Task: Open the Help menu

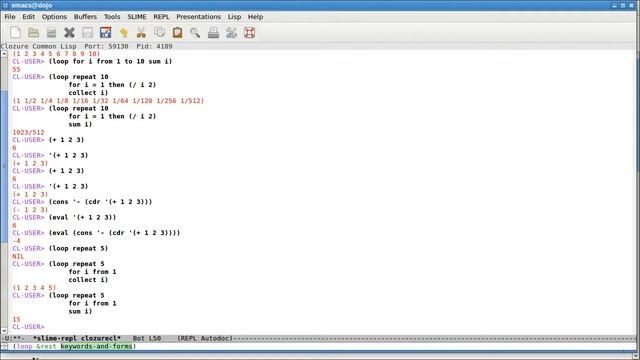Action: point(255,17)
